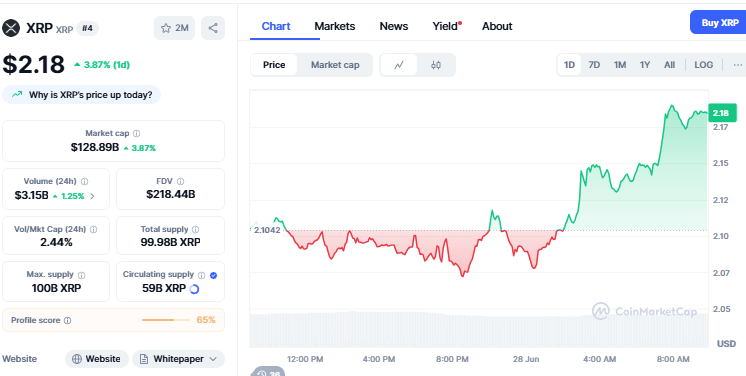Image resolution: width=746 pixels, height=376 pixels.
Task: Click the Profile score progress bar
Action: coord(166,320)
